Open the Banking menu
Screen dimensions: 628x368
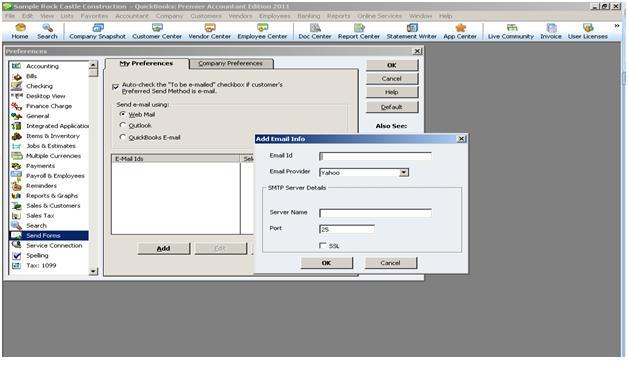coord(309,16)
